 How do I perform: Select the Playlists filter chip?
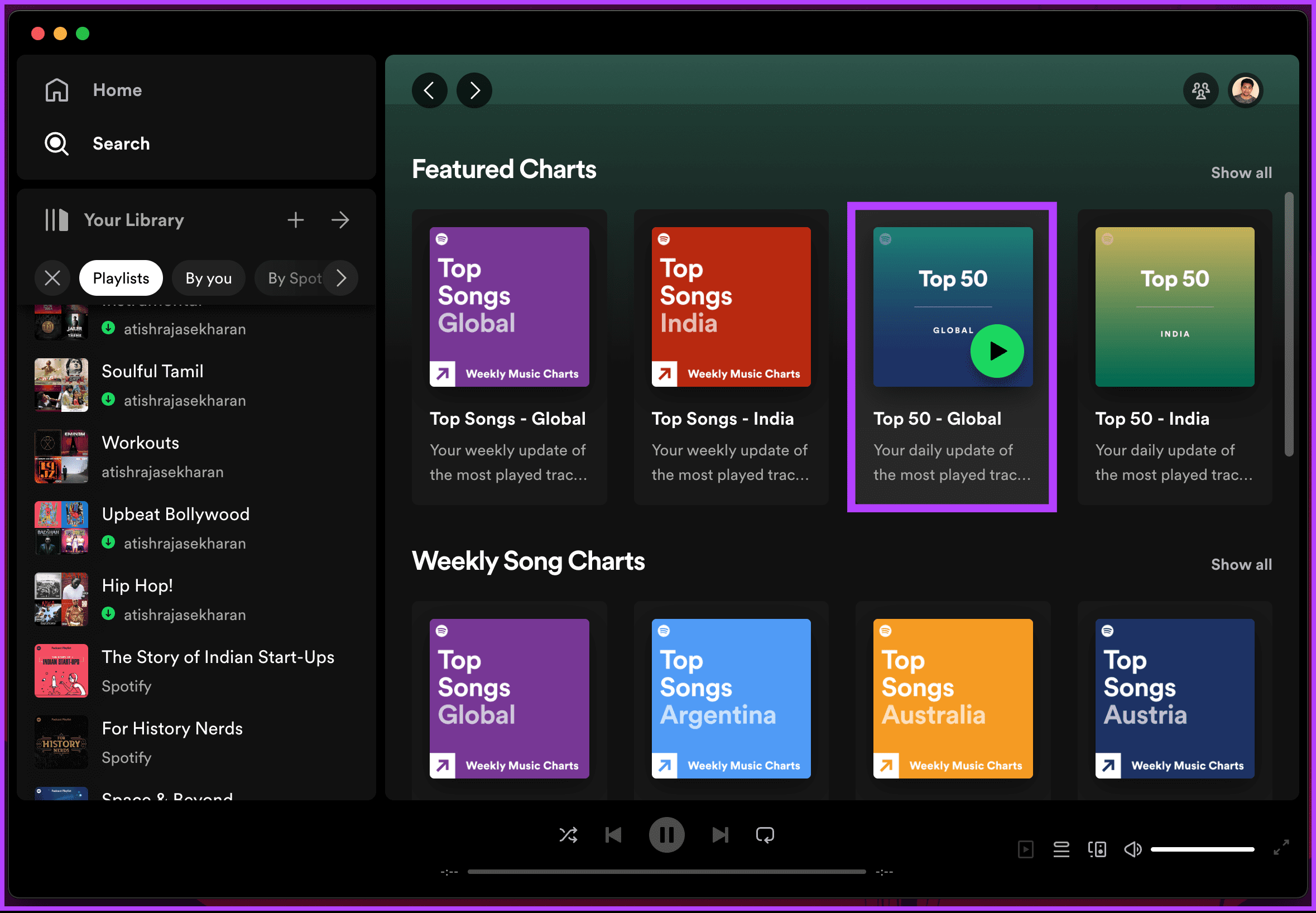pos(121,278)
